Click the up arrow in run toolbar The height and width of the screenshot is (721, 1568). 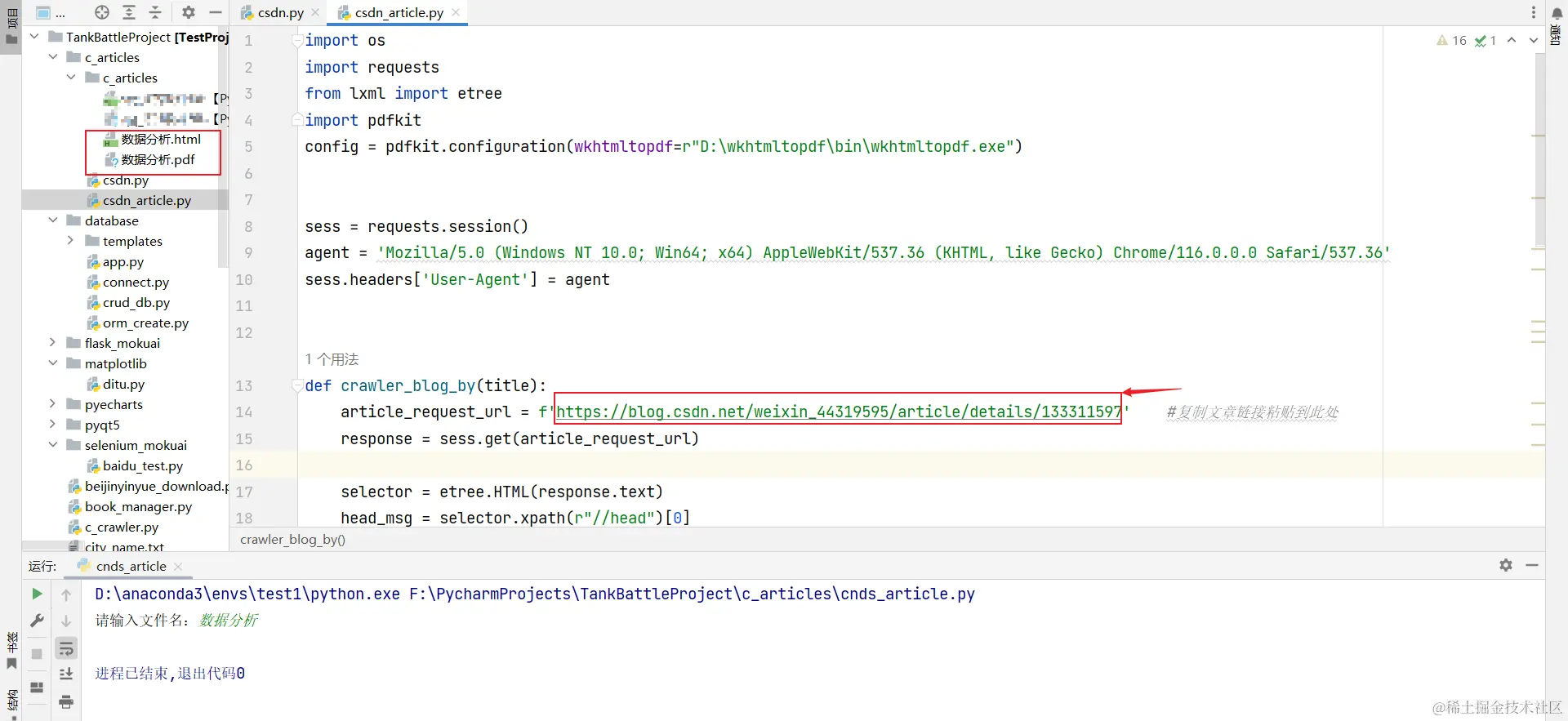point(66,594)
